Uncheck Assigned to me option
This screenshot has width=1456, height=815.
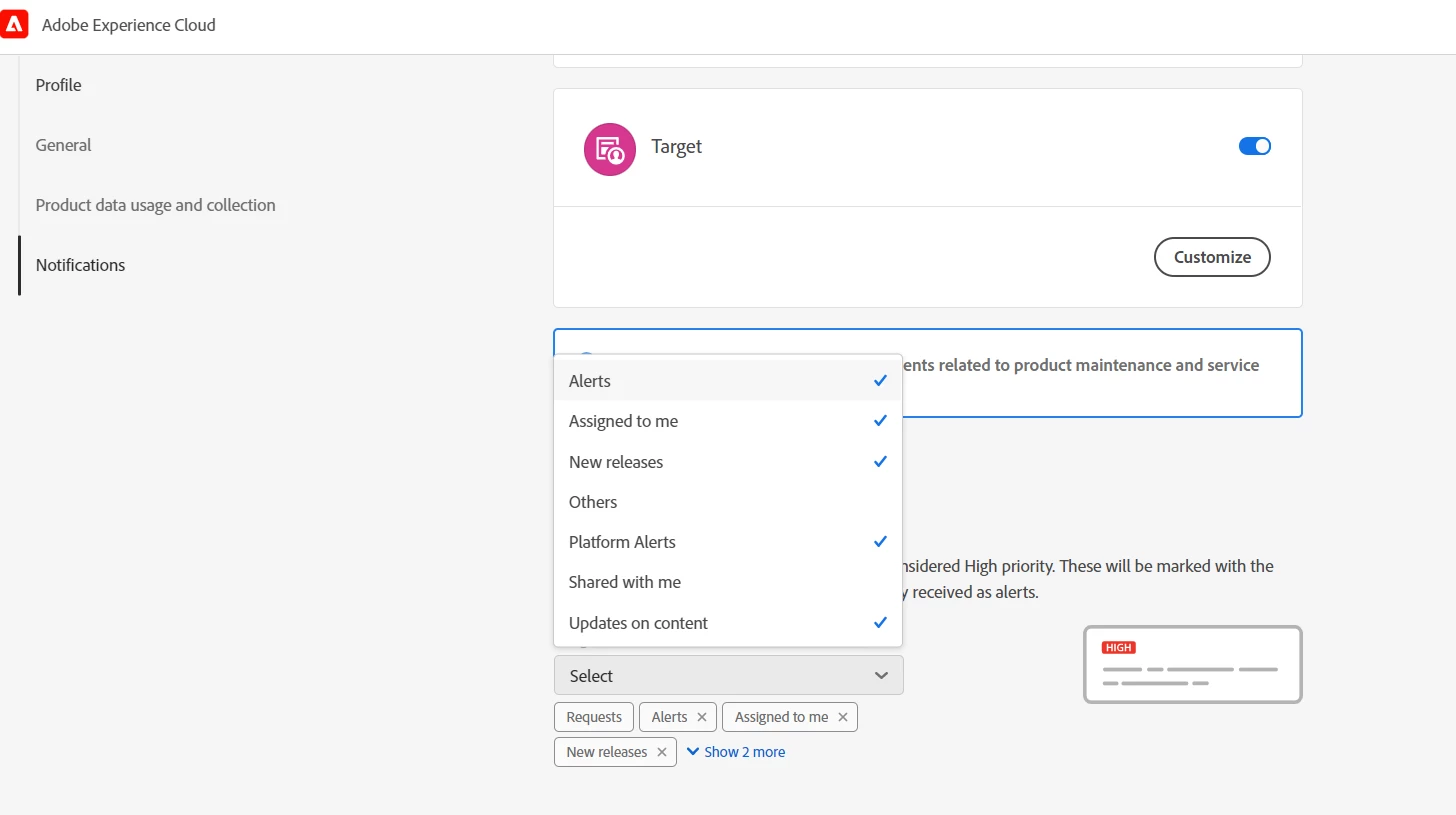[728, 421]
